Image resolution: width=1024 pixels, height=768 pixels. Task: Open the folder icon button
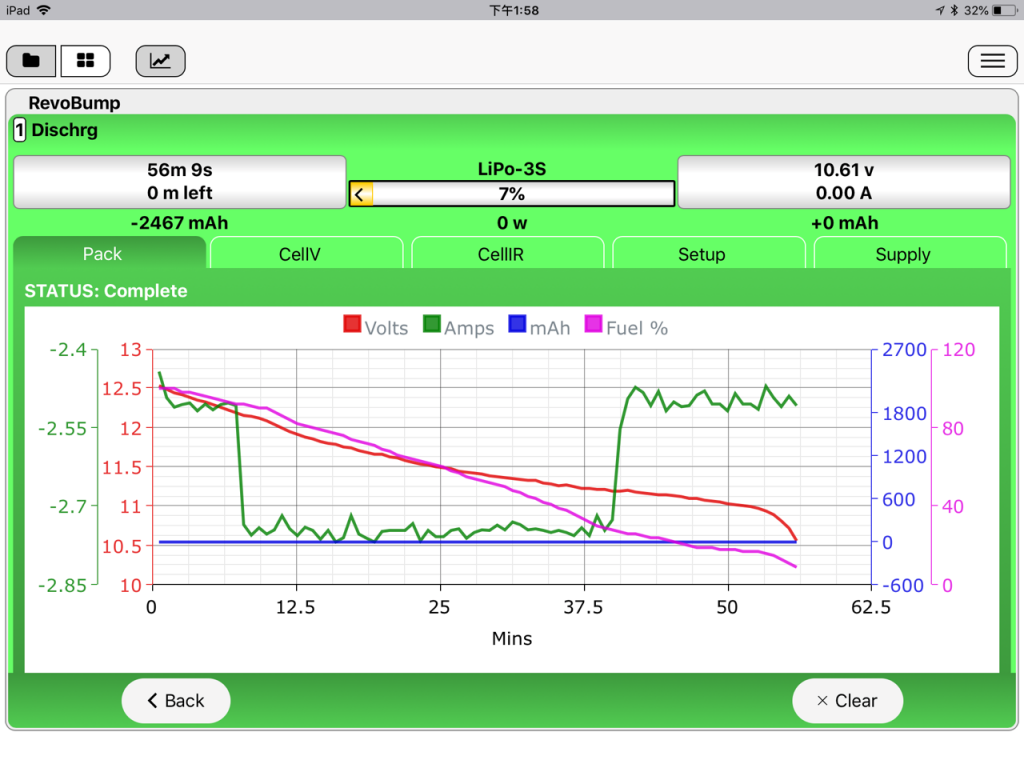31,61
